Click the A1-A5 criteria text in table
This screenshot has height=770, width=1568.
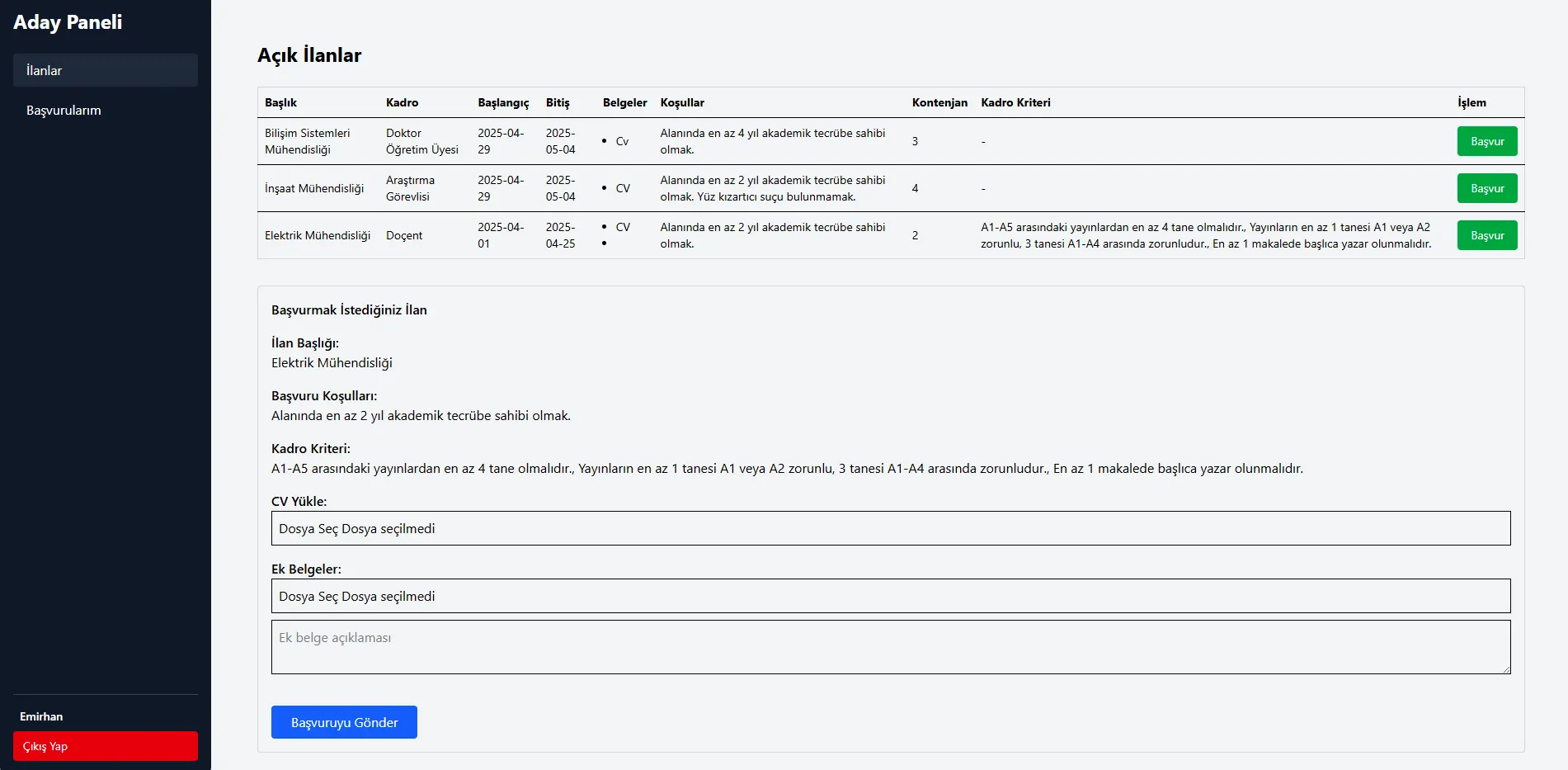click(x=1212, y=235)
